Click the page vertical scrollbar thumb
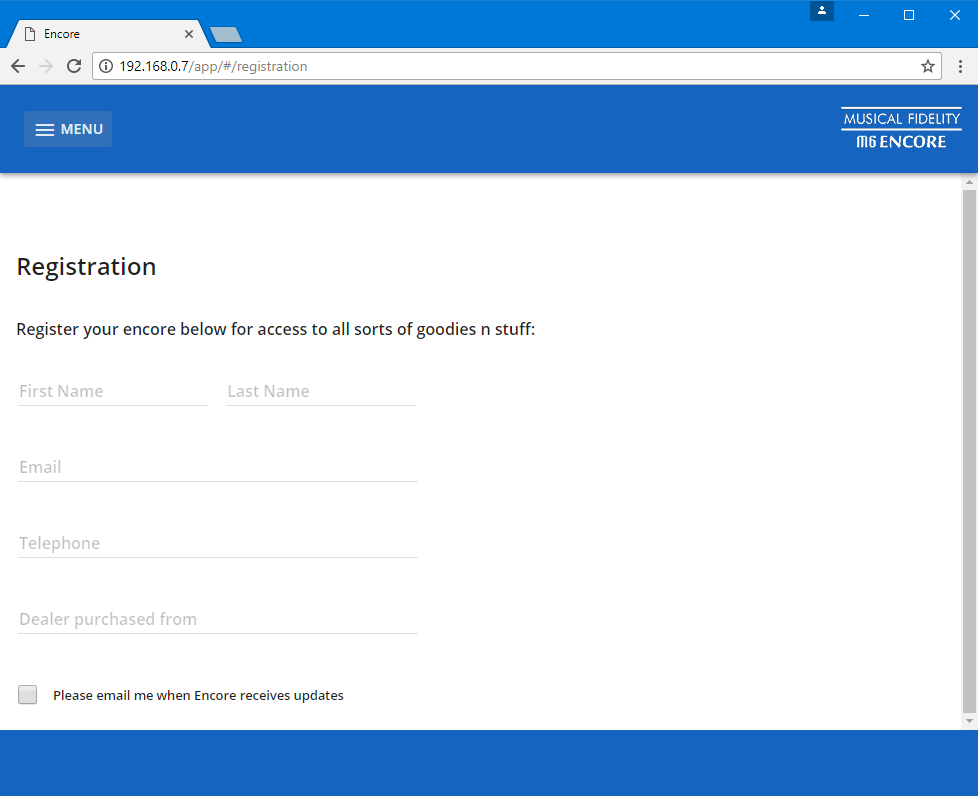Image resolution: width=978 pixels, height=796 pixels. coord(969,451)
